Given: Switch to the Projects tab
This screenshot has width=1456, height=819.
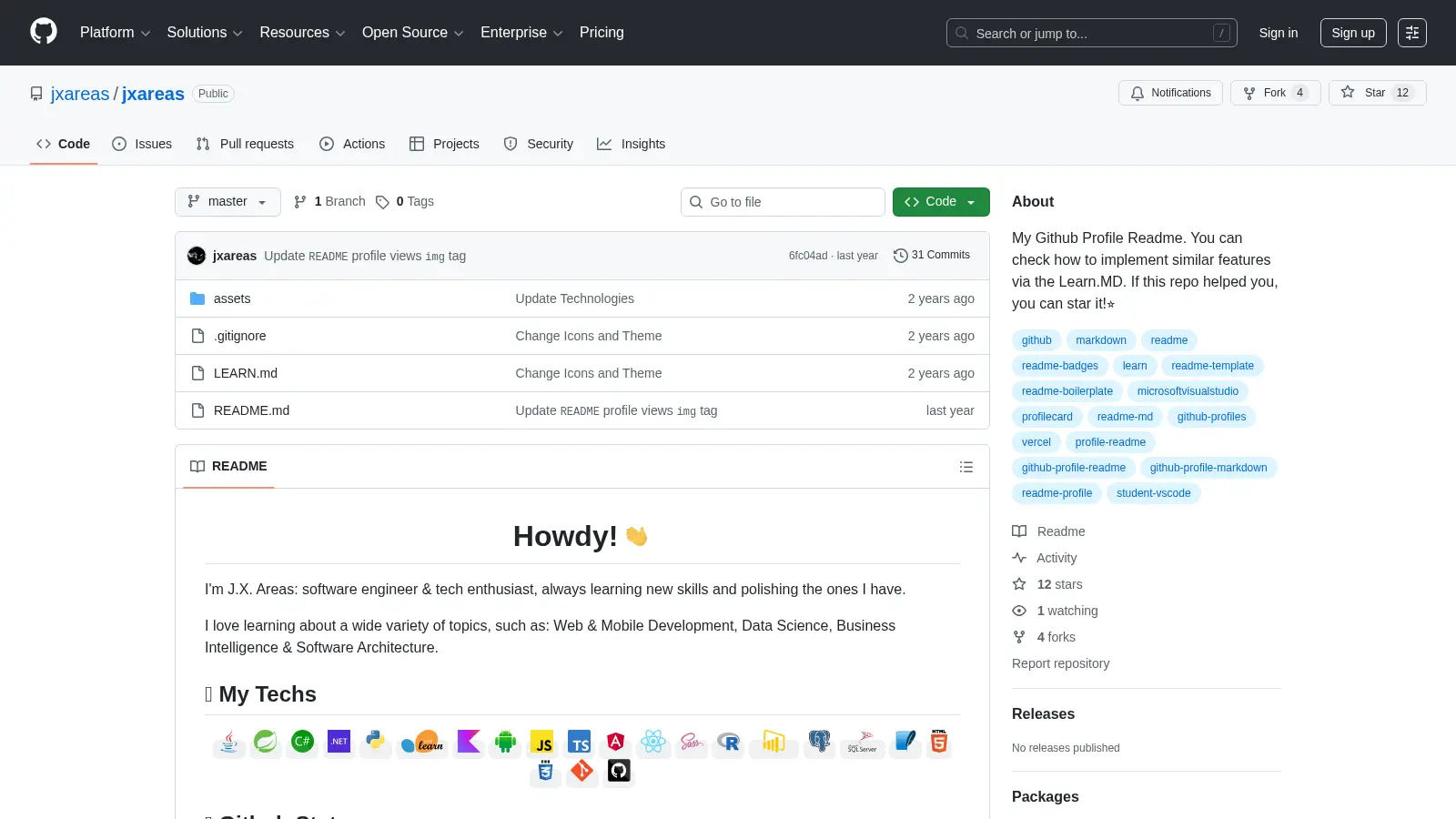Looking at the screenshot, I should 444,144.
